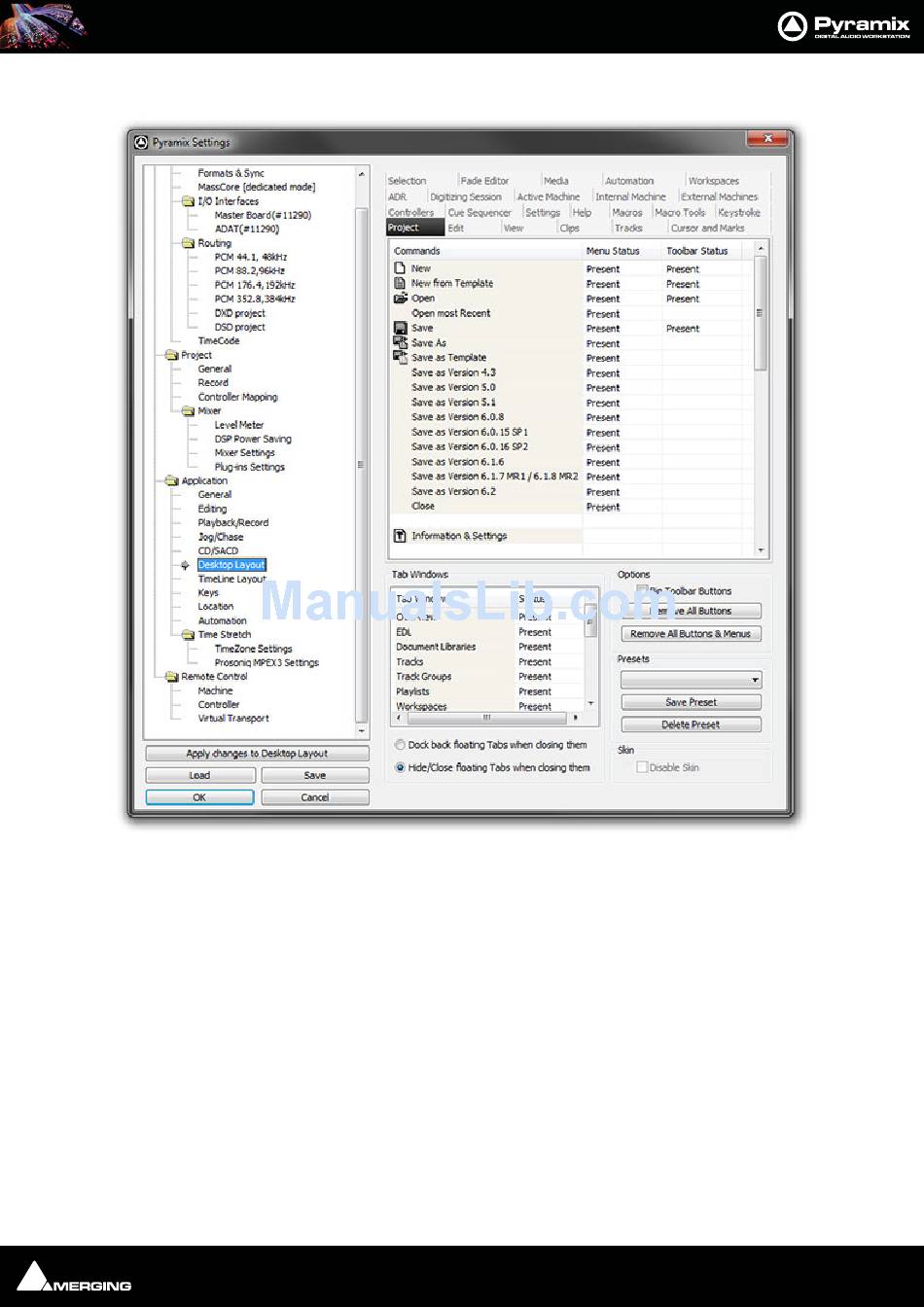This screenshot has width=924, height=1307.
Task: Select Playback/Record in the tree
Action: (233, 522)
